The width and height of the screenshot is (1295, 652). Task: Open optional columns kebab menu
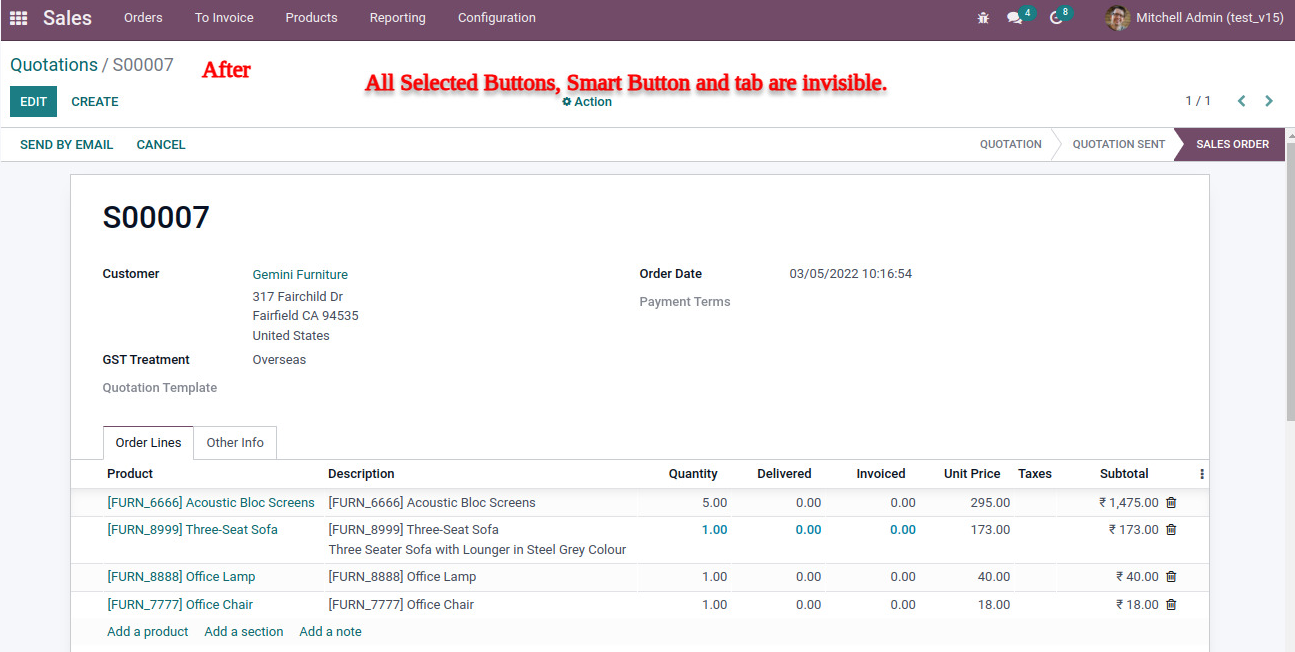[x=1202, y=474]
